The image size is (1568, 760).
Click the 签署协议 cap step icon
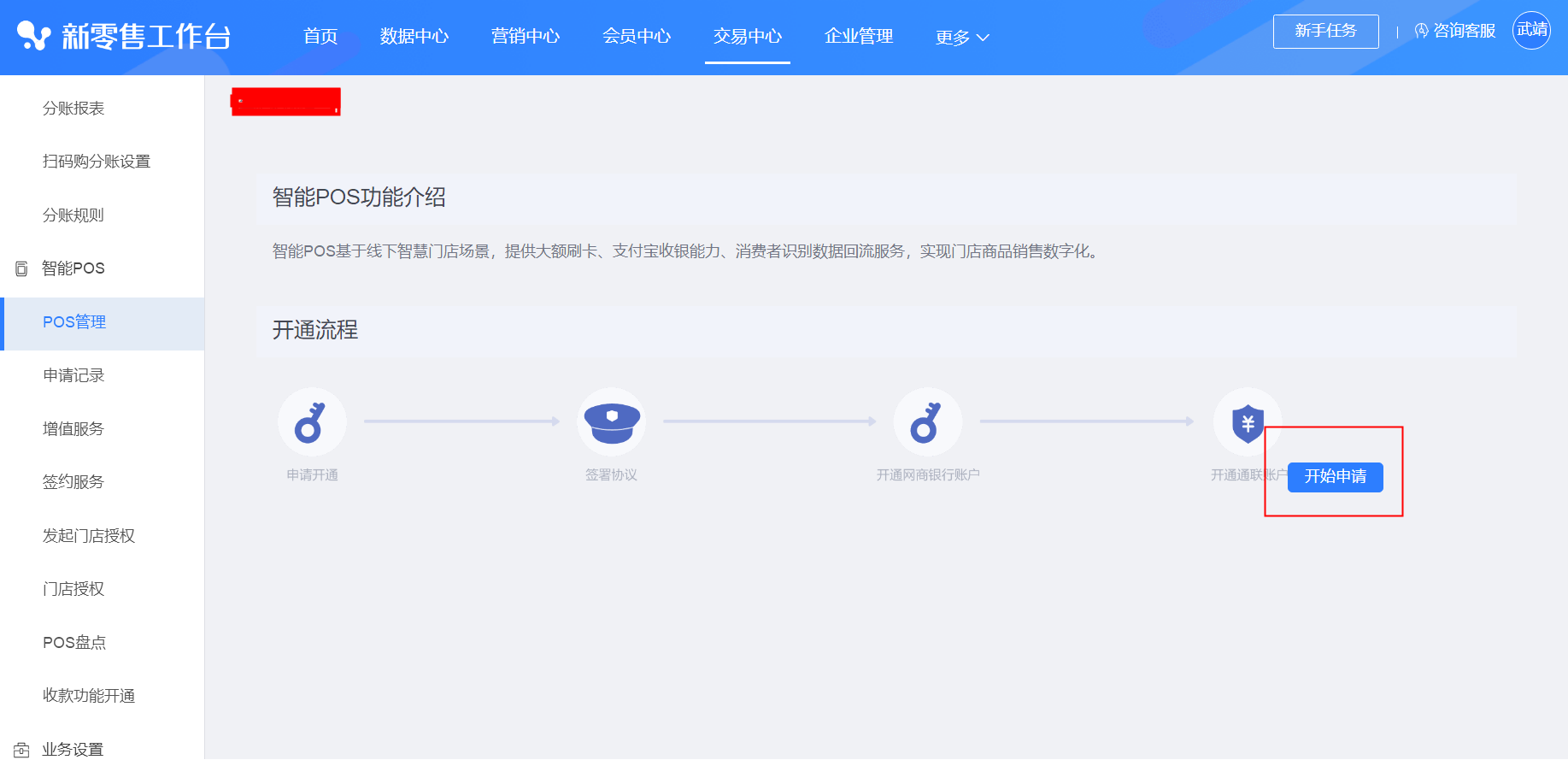point(612,422)
